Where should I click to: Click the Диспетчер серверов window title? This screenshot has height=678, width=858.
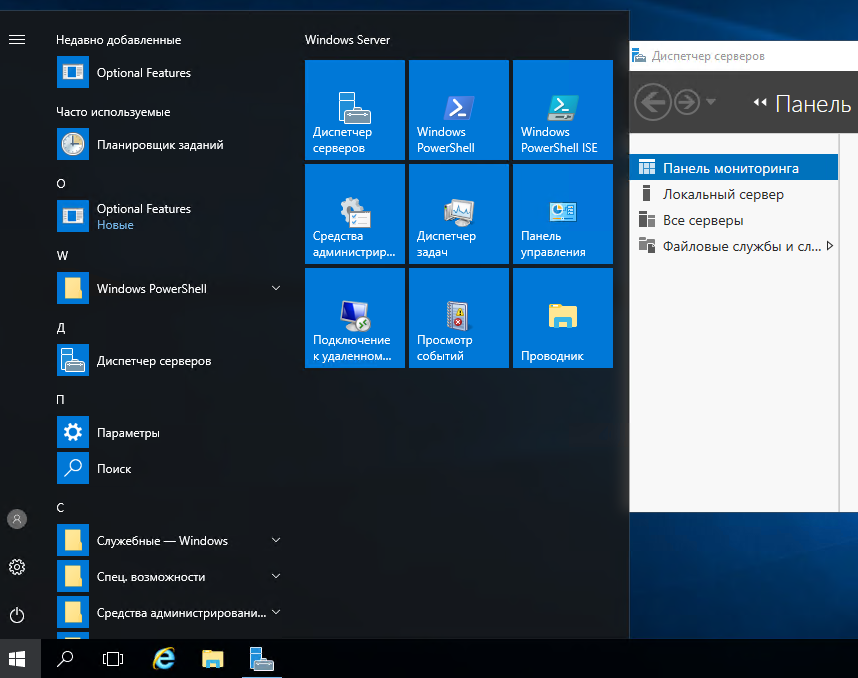coord(708,56)
